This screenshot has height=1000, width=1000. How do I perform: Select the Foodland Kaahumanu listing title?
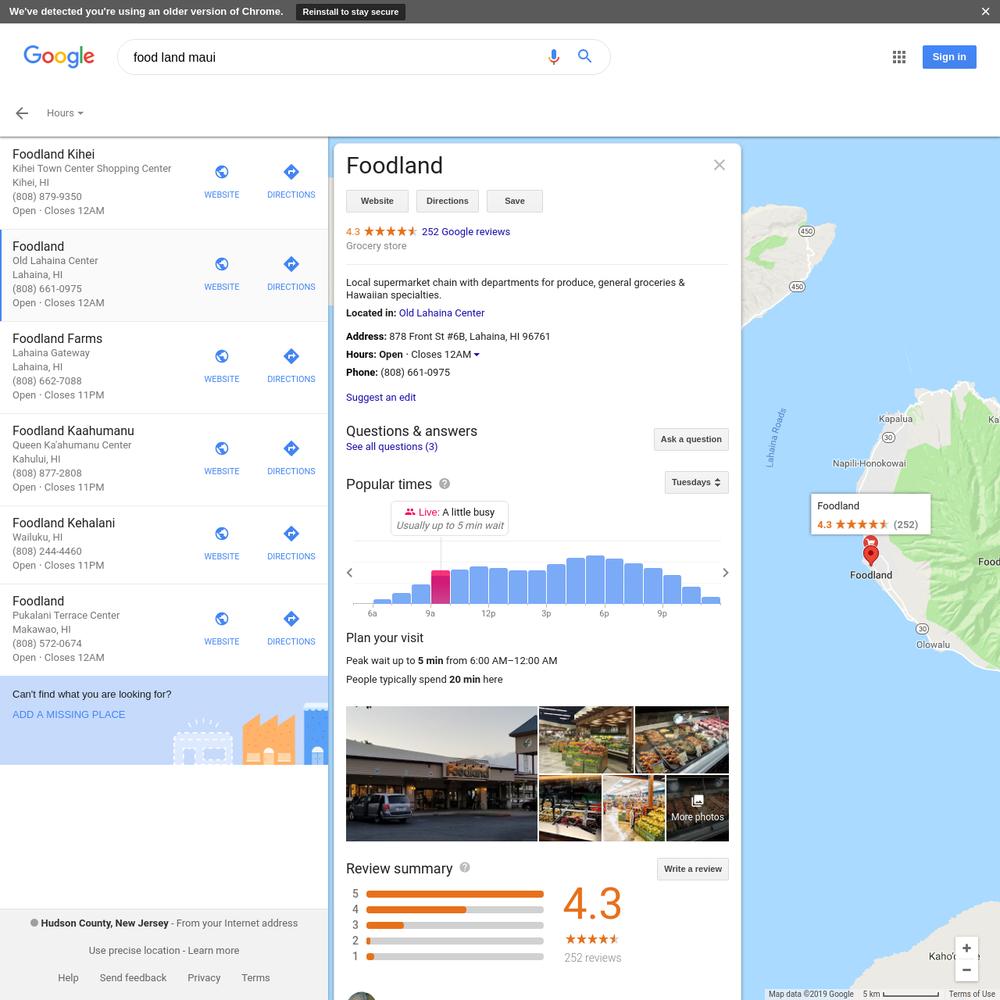(x=73, y=431)
